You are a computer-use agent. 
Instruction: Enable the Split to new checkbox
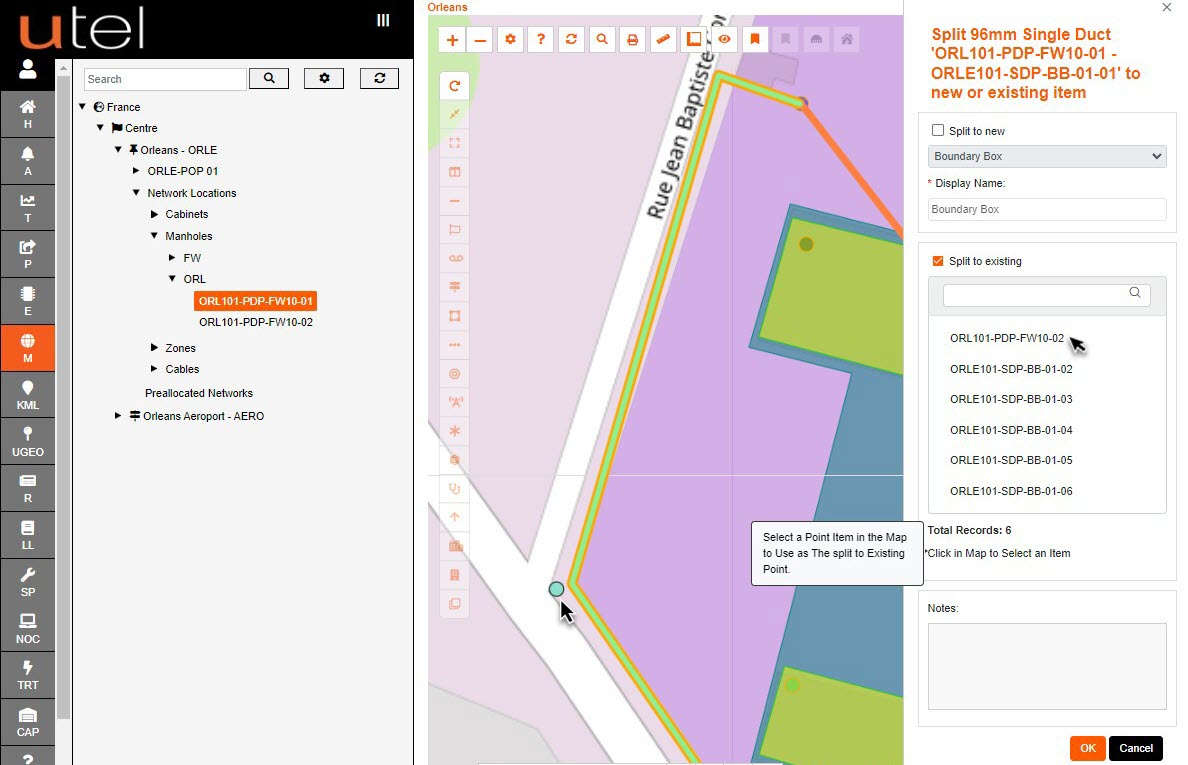click(x=938, y=130)
